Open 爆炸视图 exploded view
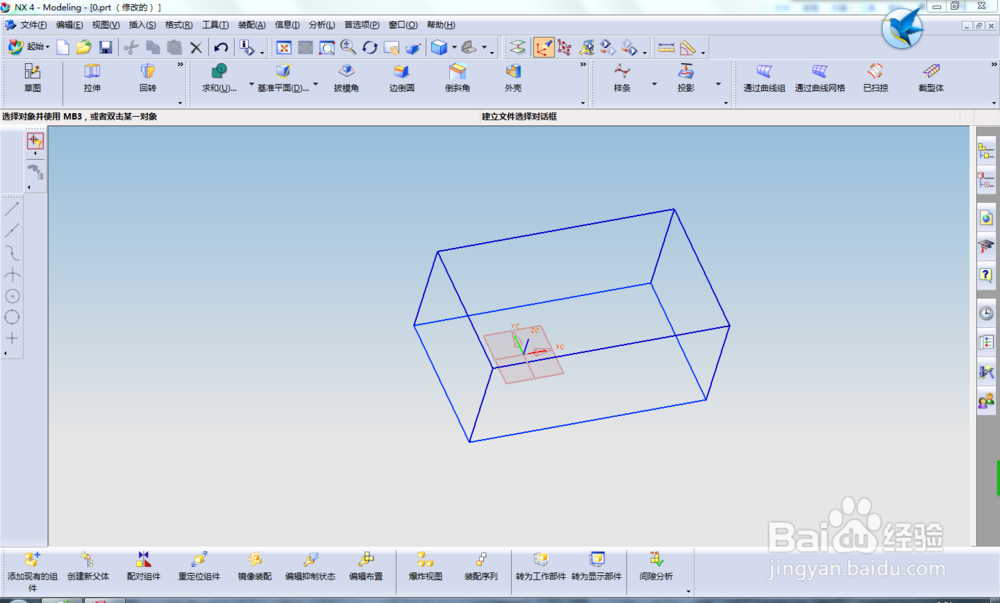 click(425, 567)
